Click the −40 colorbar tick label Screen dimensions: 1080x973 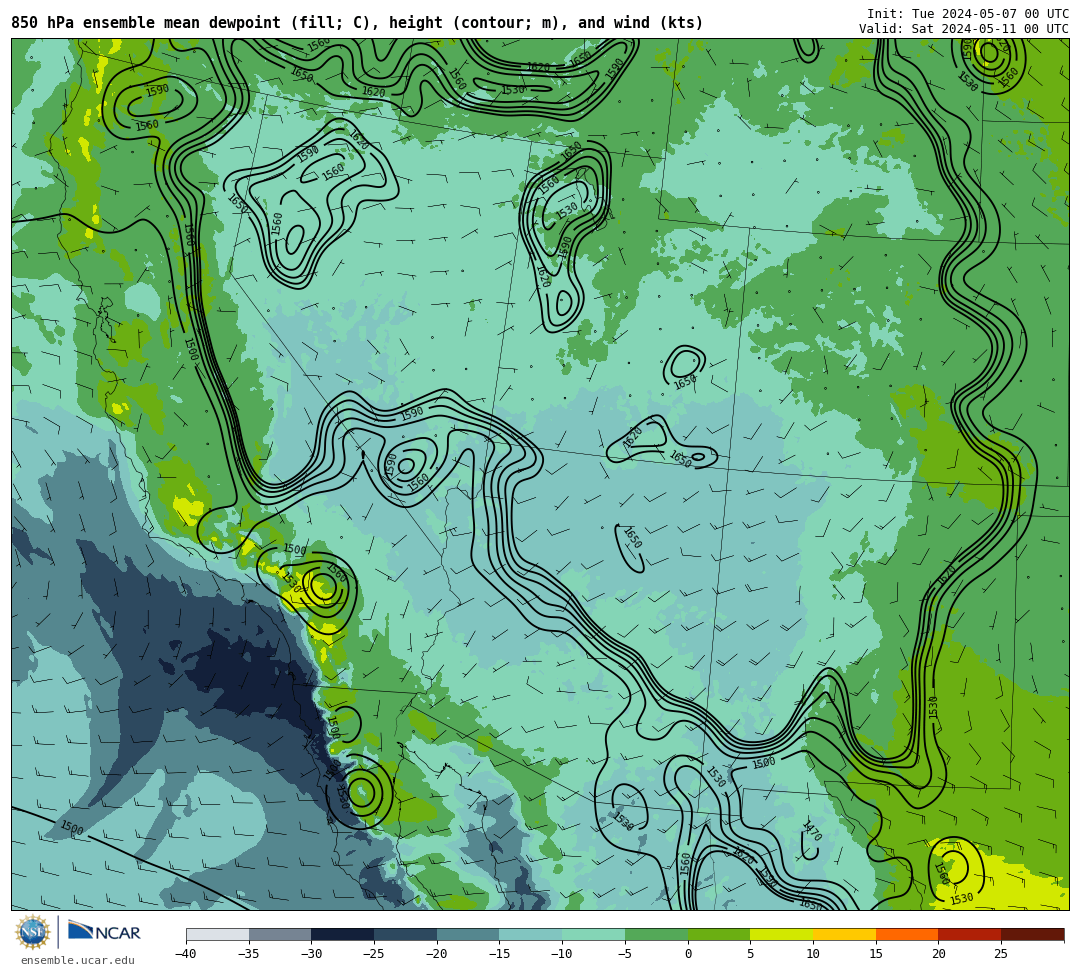pyautogui.click(x=186, y=954)
